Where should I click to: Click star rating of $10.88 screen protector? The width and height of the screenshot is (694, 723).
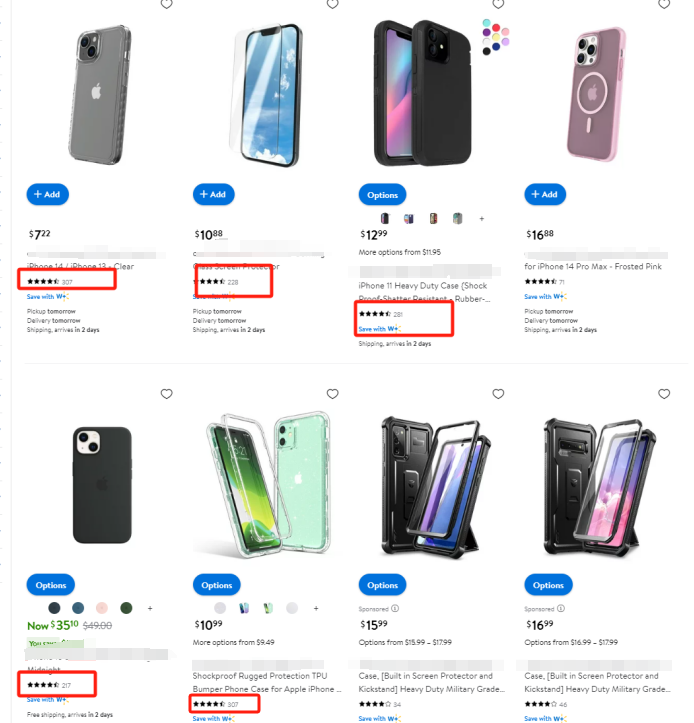click(x=210, y=283)
